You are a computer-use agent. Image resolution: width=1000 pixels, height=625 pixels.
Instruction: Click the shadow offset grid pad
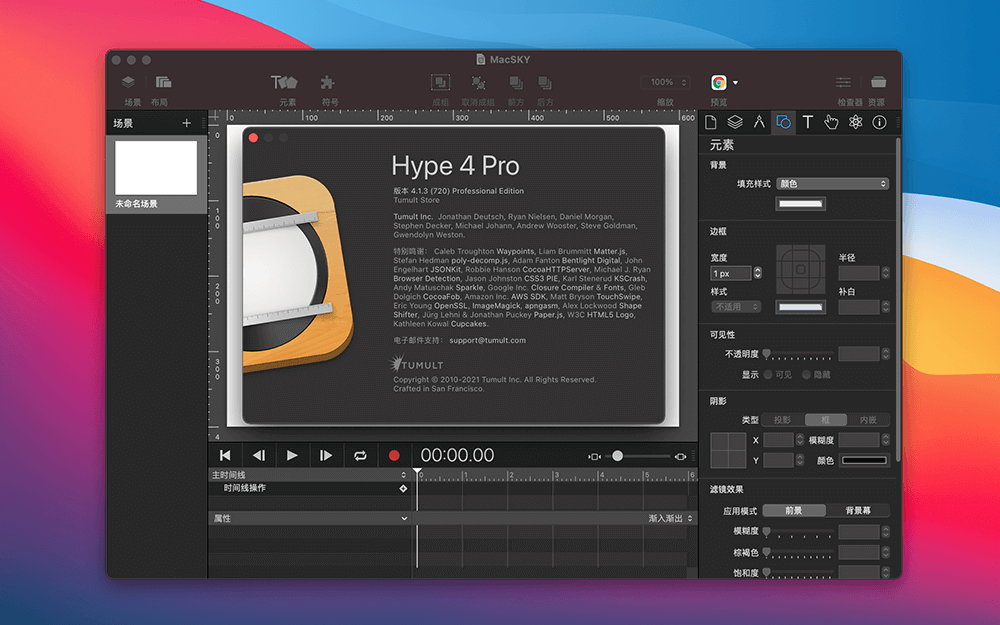pyautogui.click(x=728, y=450)
